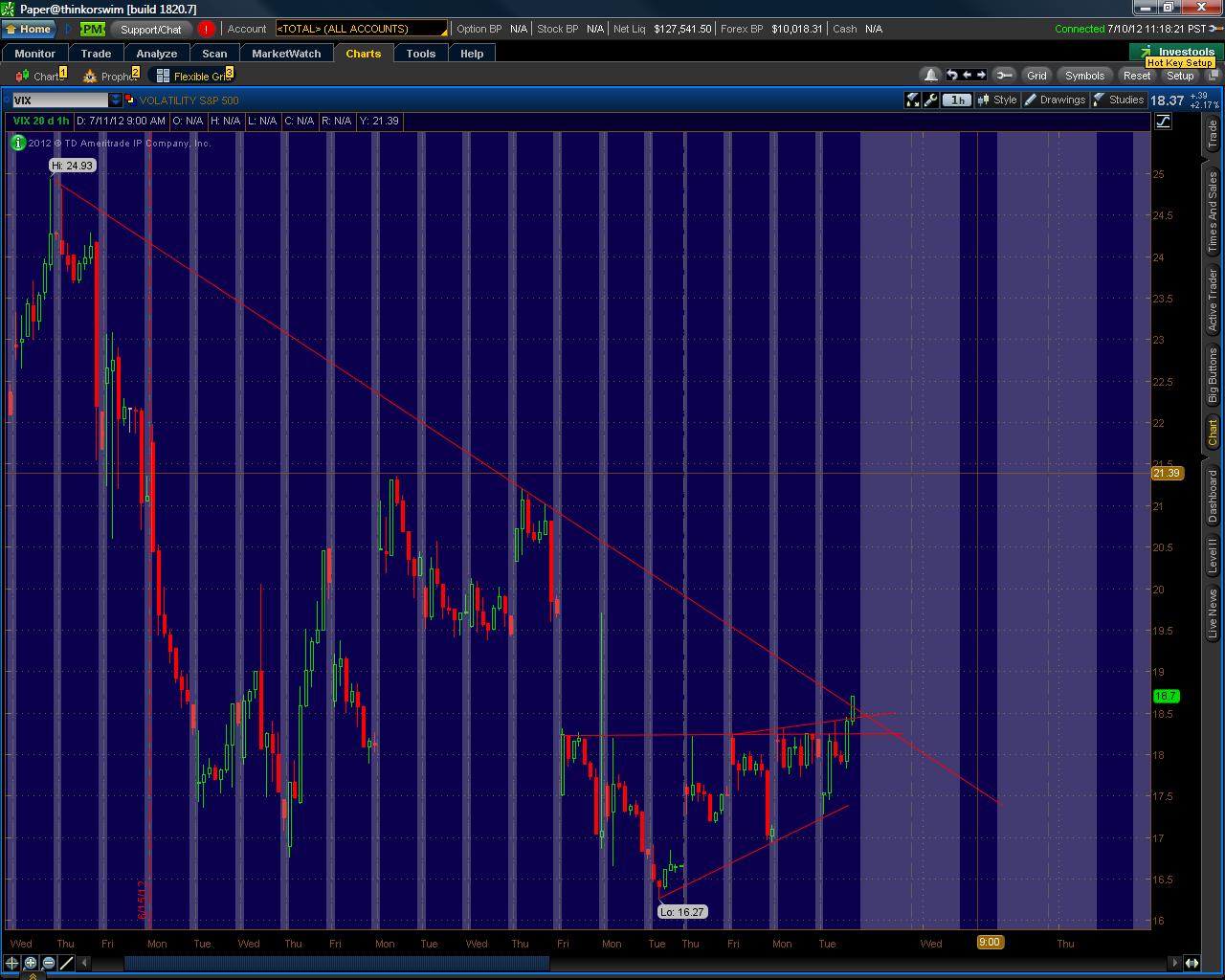Click the Grid button
This screenshot has width=1225, height=980.
tap(1036, 75)
